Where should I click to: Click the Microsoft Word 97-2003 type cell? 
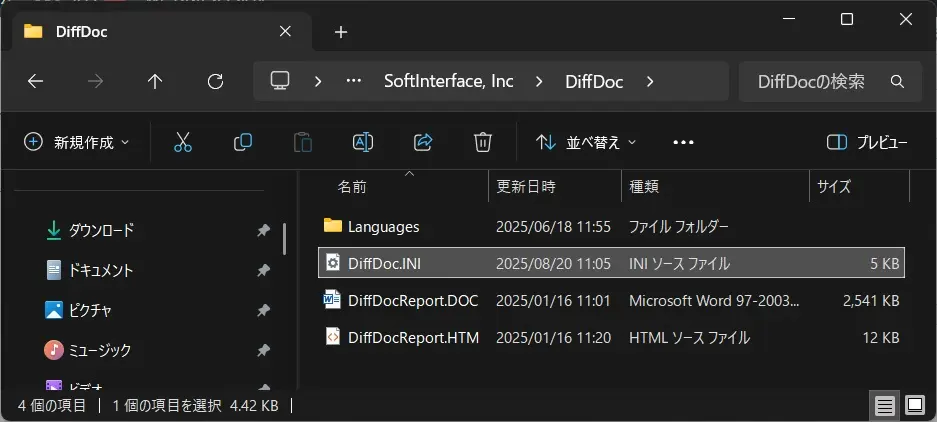tap(715, 301)
